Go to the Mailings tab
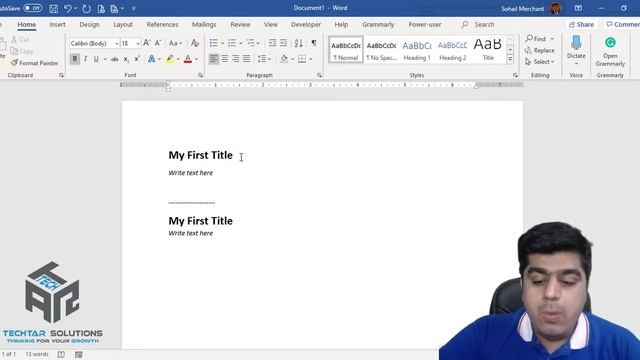Image resolution: width=640 pixels, height=360 pixels. click(204, 24)
